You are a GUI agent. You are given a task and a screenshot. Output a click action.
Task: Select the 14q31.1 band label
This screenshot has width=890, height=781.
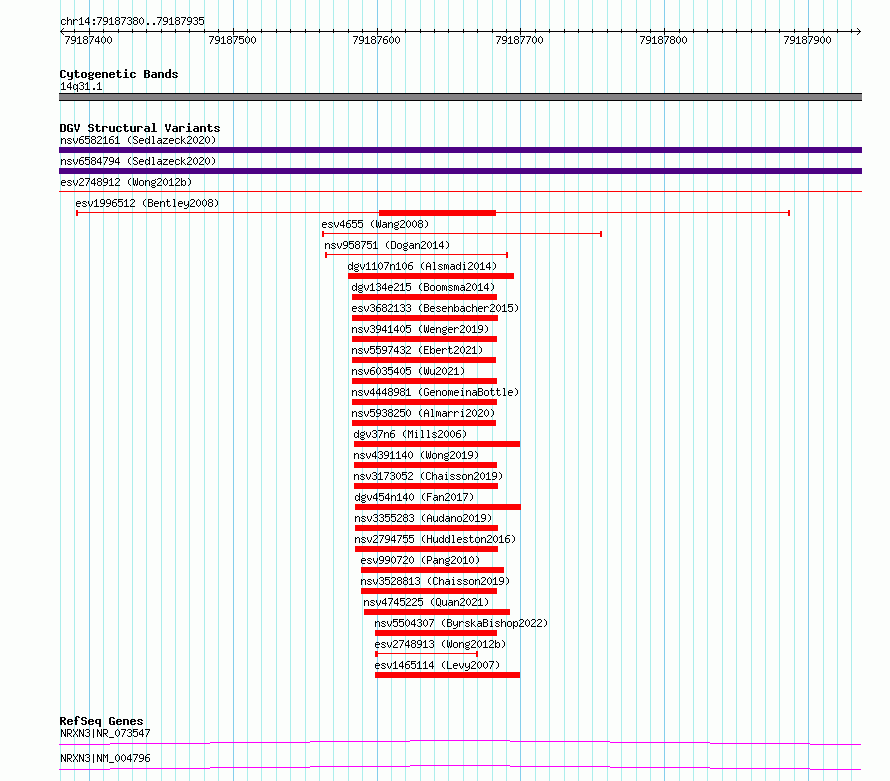pos(81,86)
